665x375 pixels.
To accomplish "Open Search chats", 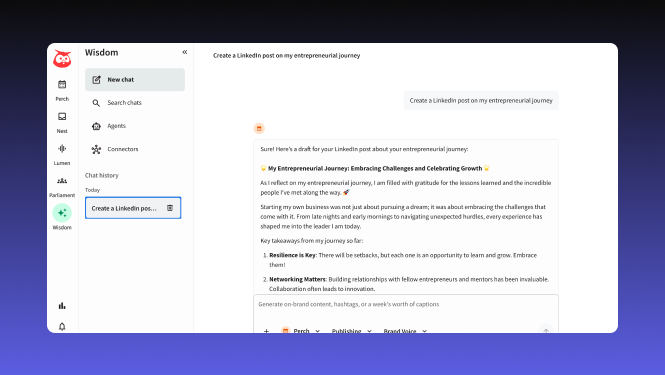I will [x=135, y=103].
